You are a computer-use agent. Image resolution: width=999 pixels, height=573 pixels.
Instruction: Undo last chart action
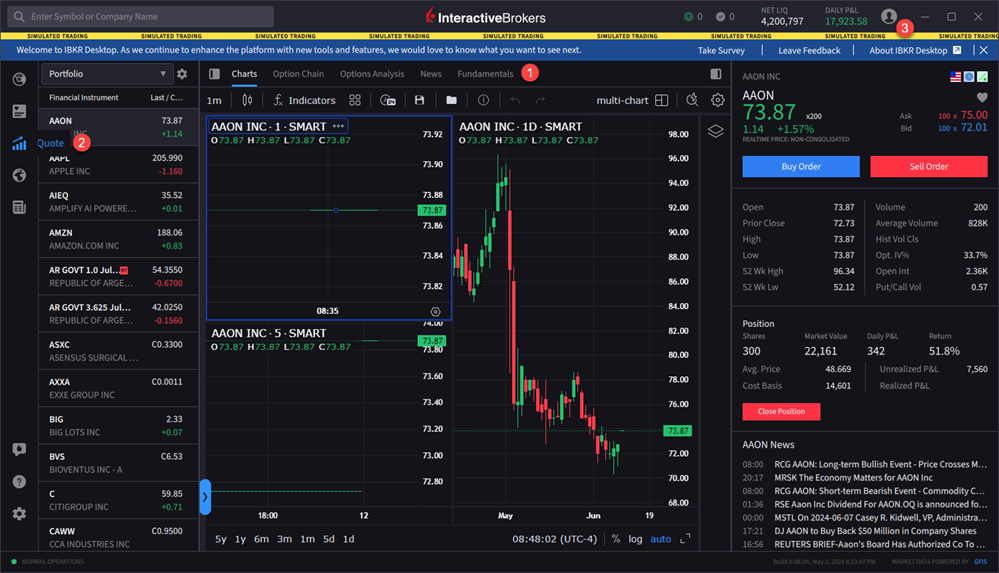[515, 100]
